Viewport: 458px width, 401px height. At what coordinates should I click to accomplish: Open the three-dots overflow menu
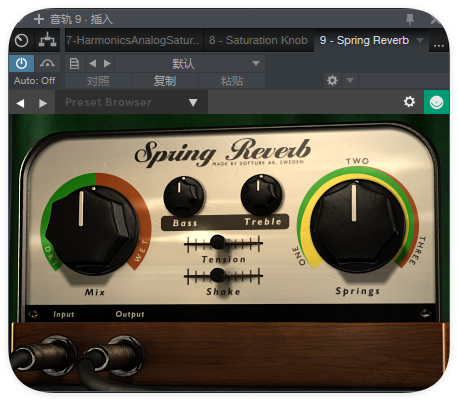click(439, 45)
